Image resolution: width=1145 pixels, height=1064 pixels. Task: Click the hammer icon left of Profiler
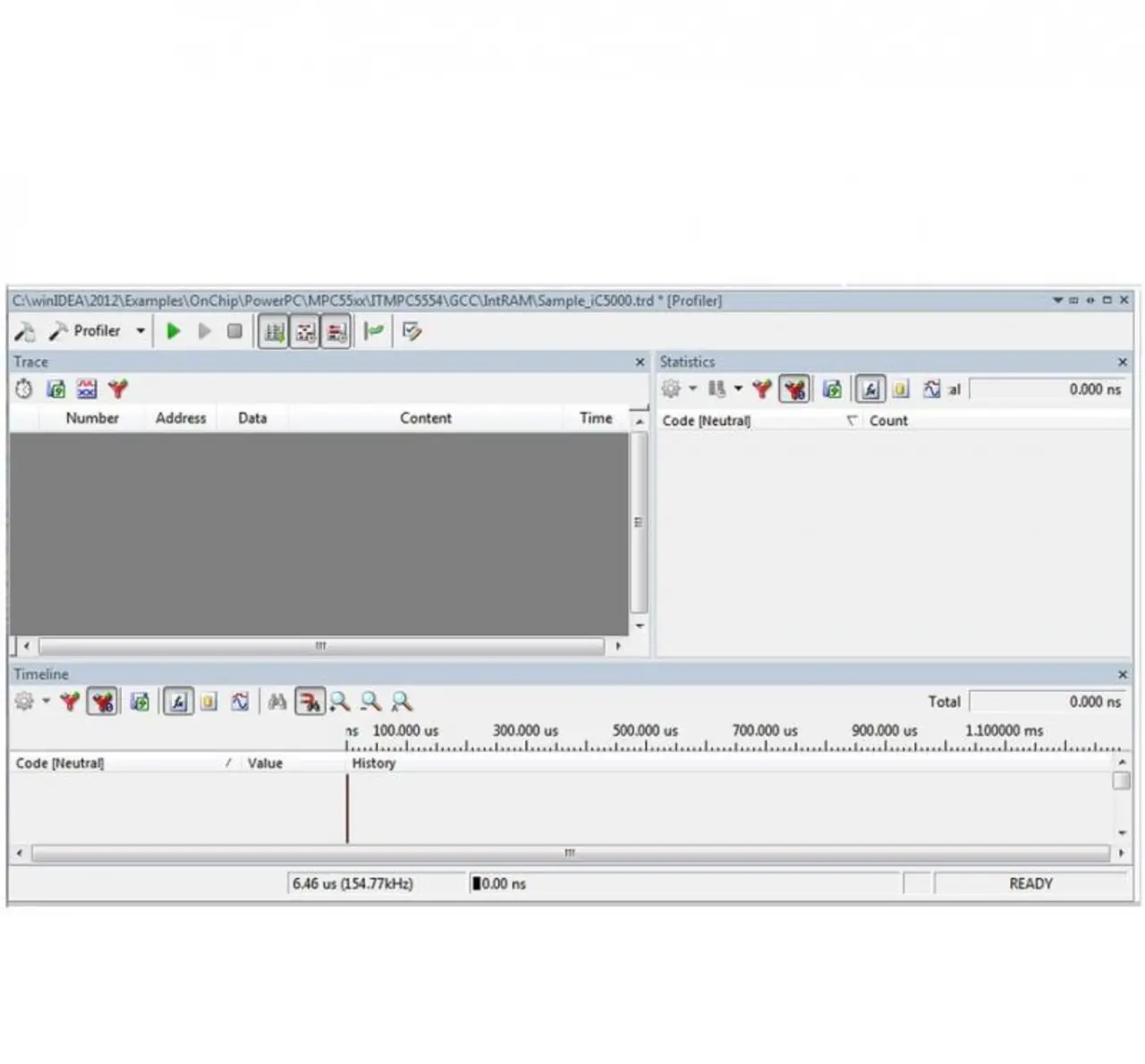24,332
